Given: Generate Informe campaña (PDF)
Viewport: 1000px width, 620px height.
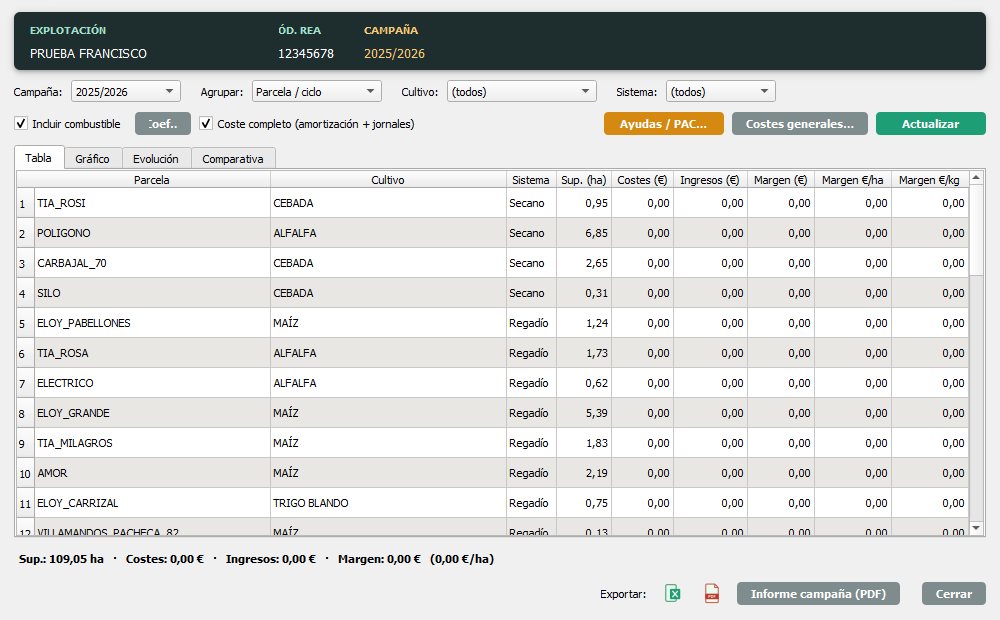Looking at the screenshot, I should coord(818,594).
